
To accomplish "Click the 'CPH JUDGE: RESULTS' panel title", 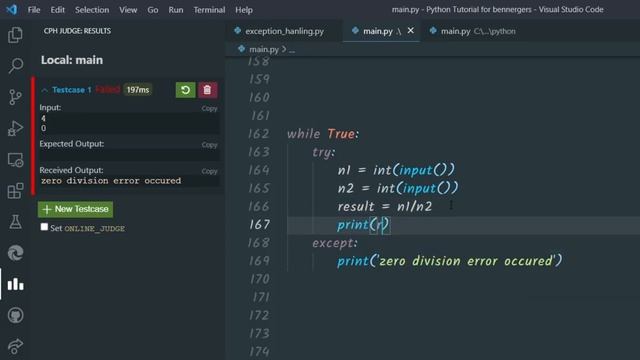I will click(77, 31).
